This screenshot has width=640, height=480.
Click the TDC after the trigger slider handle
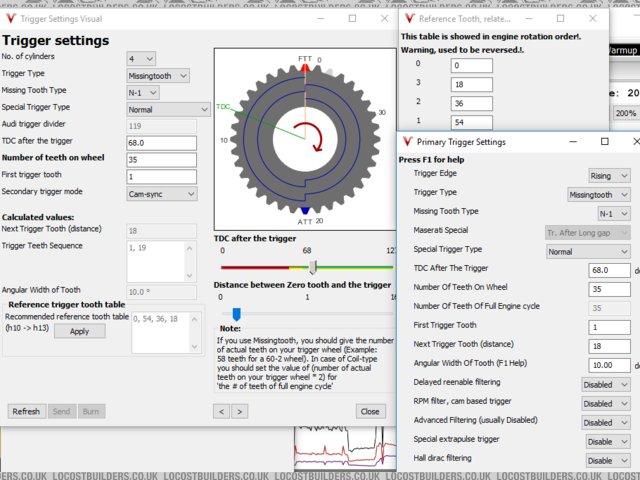(x=312, y=267)
